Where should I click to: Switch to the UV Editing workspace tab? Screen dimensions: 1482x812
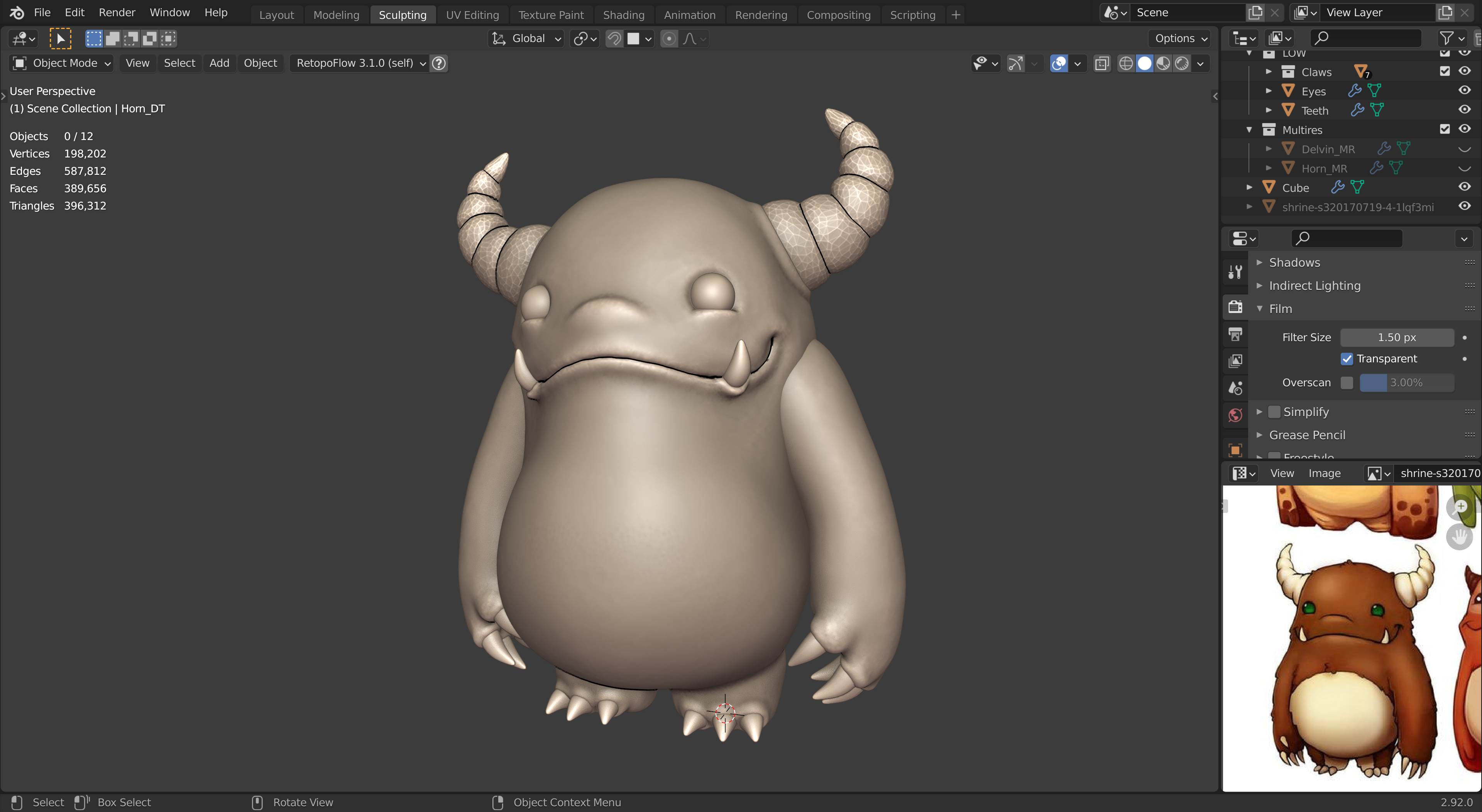(x=472, y=15)
